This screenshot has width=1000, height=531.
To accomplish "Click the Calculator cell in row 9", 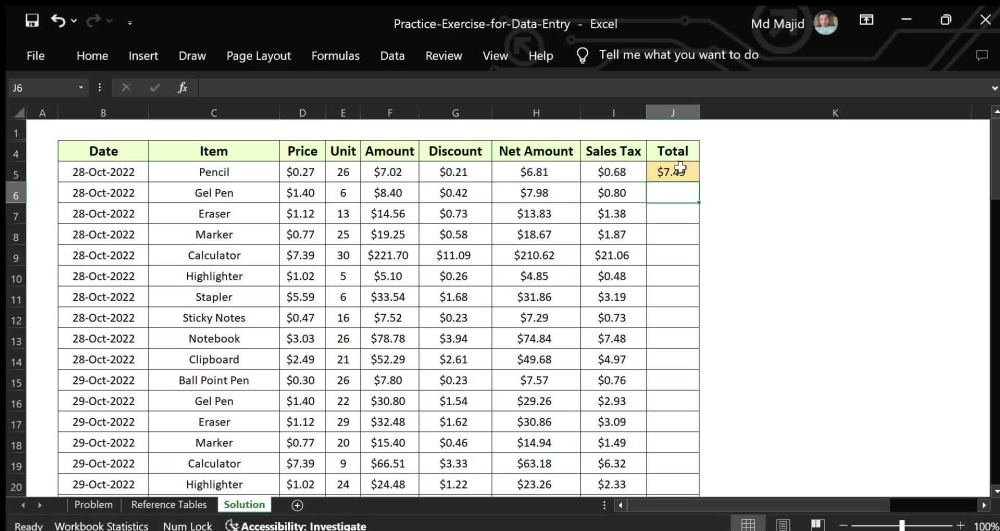I will pos(214,256).
